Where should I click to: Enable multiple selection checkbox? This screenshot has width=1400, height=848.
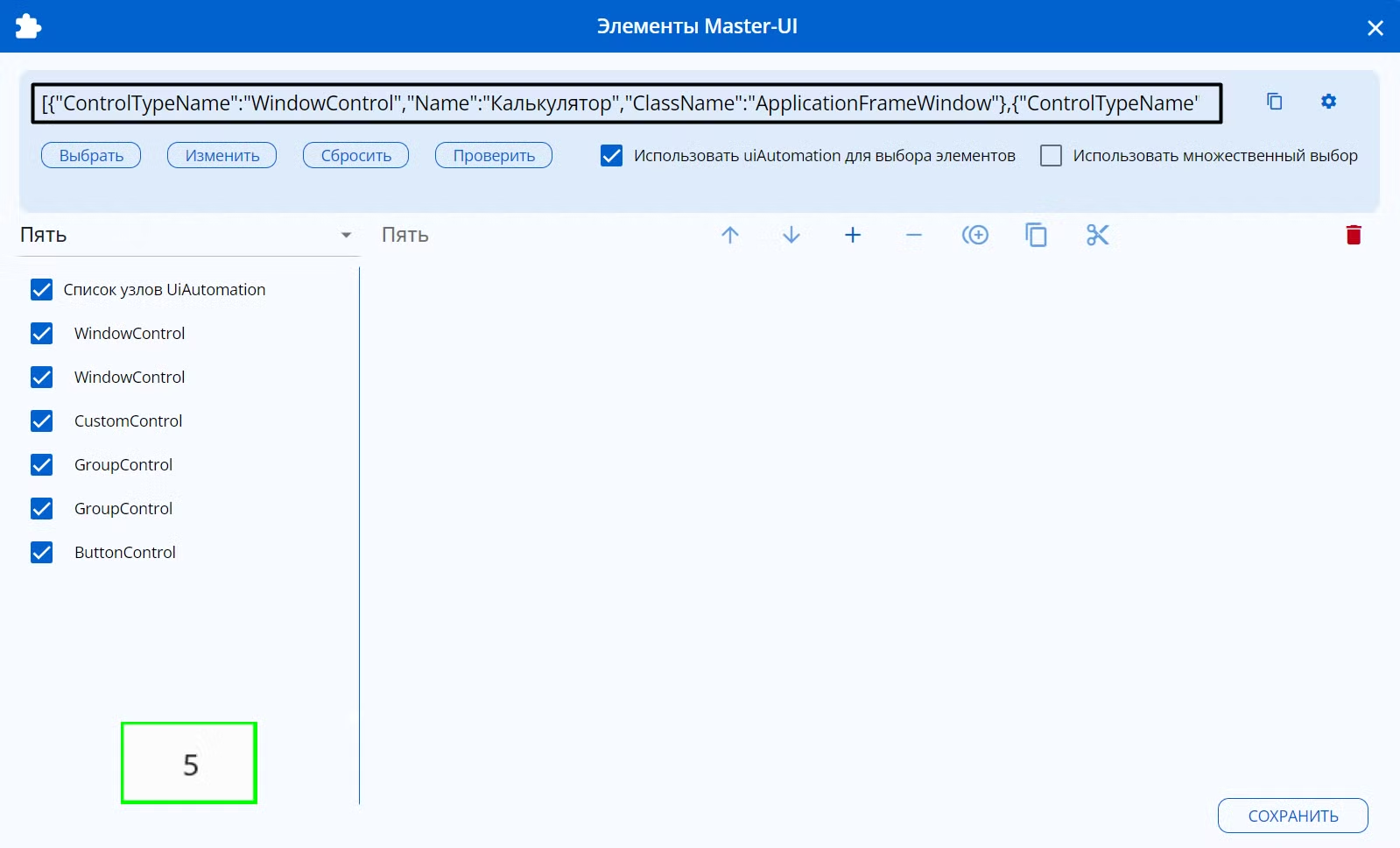click(1051, 156)
